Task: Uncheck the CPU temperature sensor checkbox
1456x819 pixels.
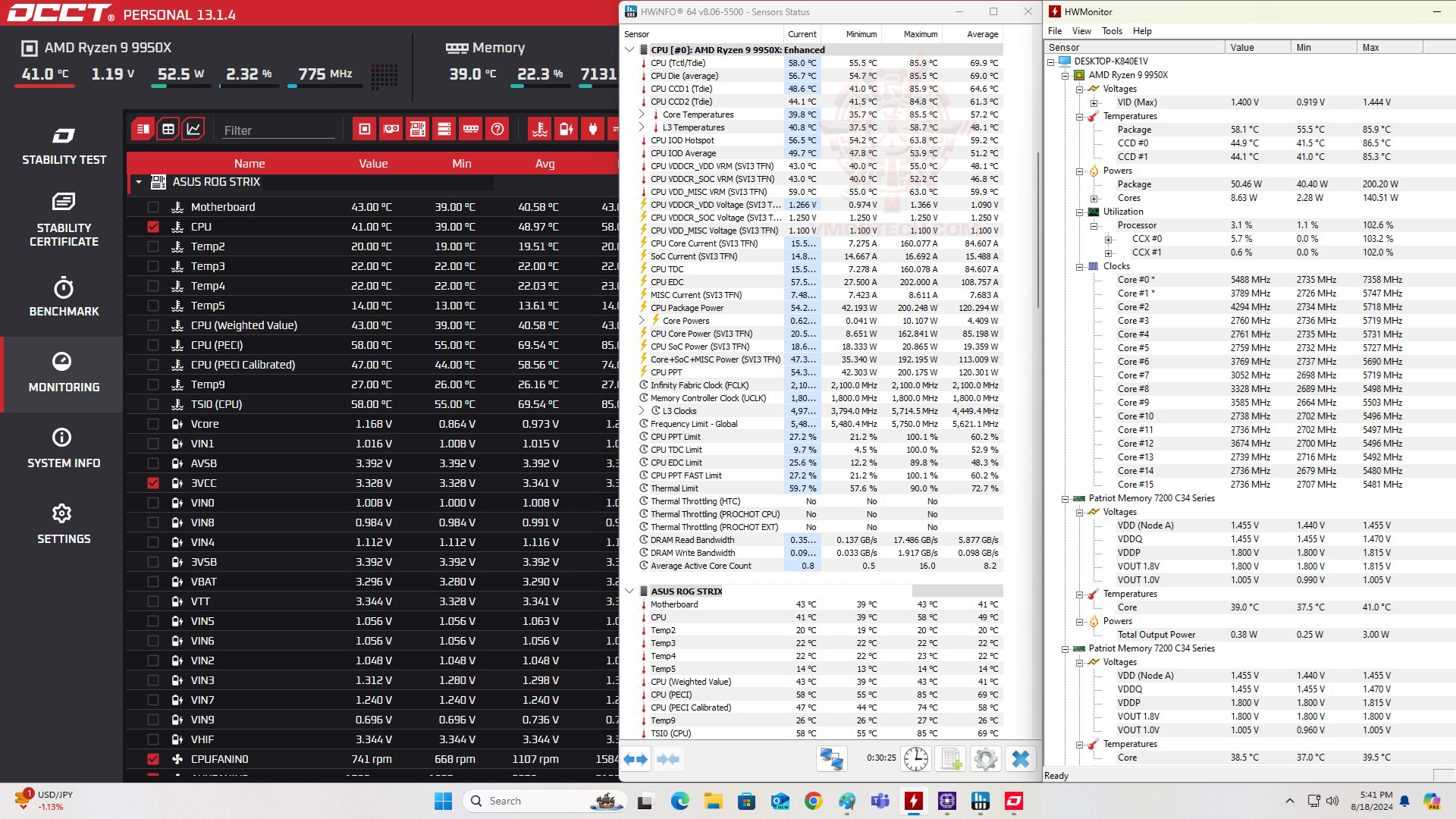Action: click(153, 227)
